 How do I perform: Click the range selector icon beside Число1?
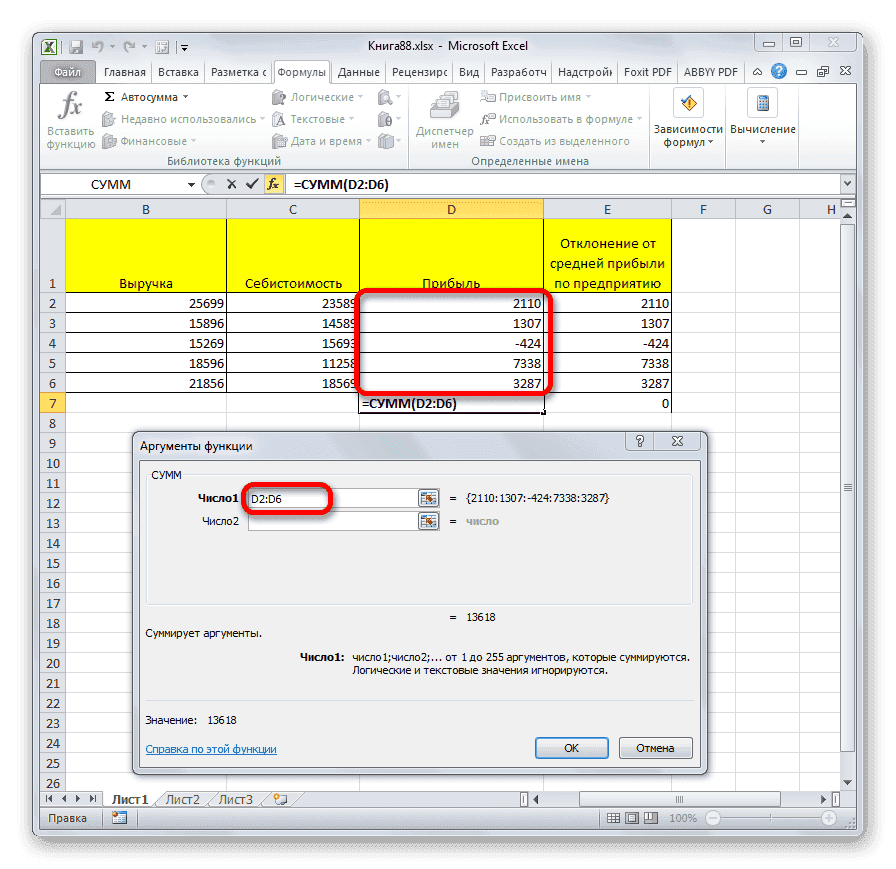tap(428, 497)
